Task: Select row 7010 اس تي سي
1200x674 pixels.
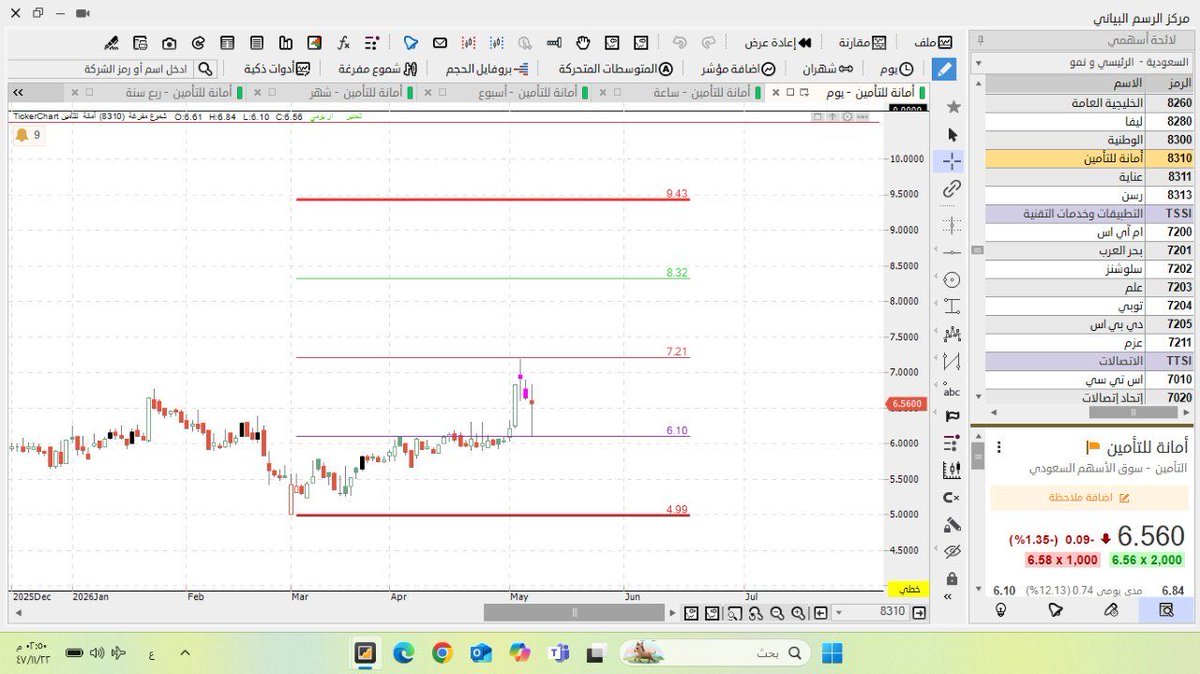Action: coord(1090,380)
